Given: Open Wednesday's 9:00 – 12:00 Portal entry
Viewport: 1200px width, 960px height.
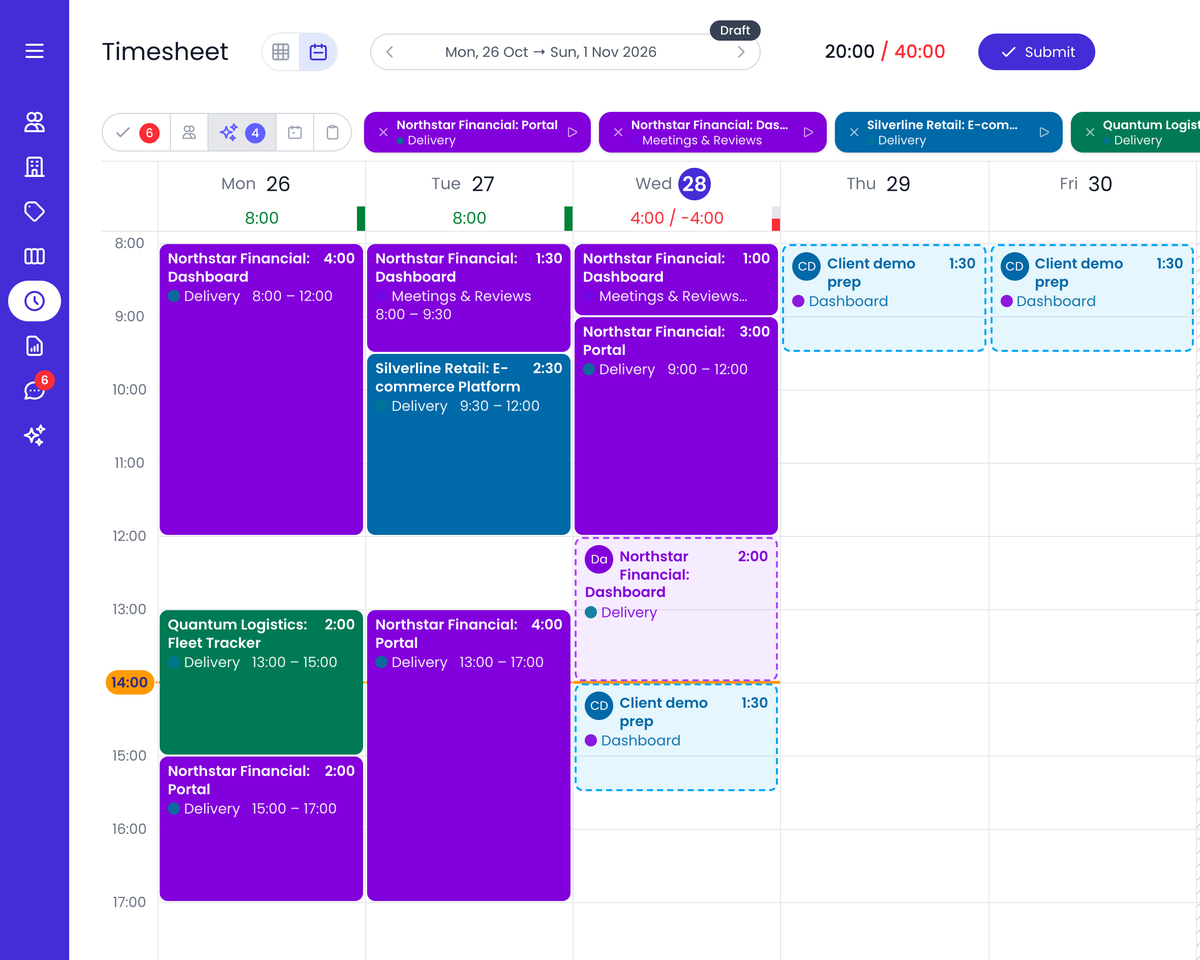Looking at the screenshot, I should coord(676,426).
